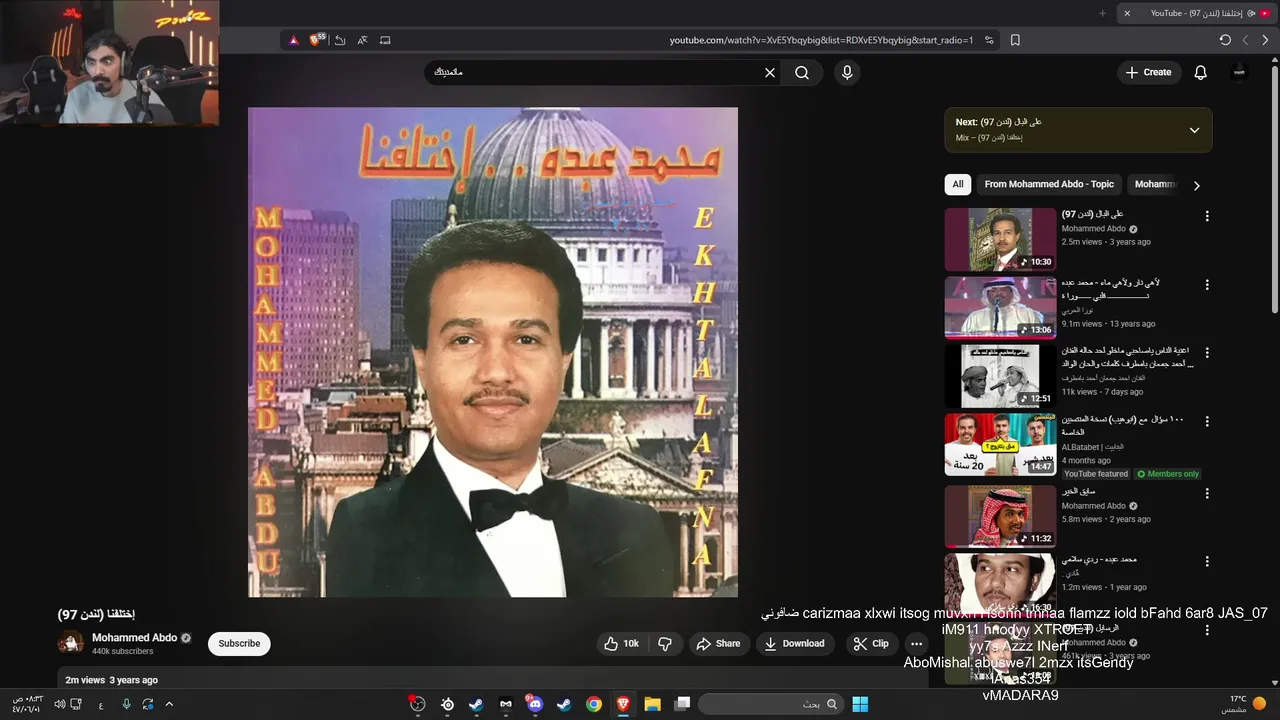
Task: Click the share arrow icon in address bar
Action: click(x=340, y=40)
